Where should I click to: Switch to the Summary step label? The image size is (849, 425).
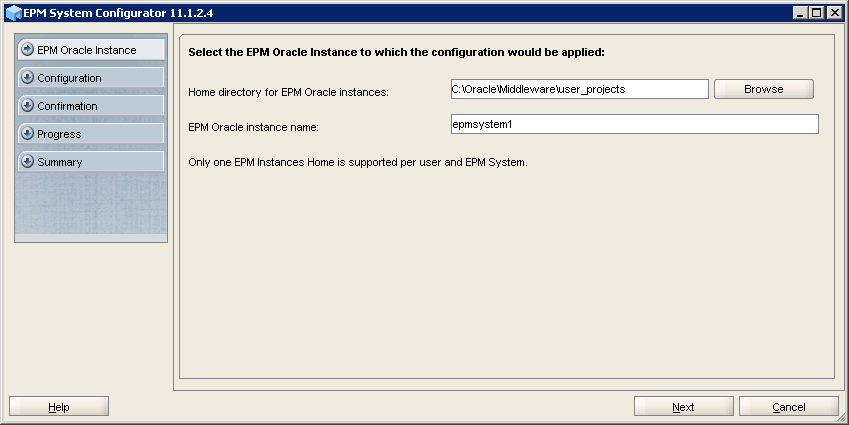60,162
